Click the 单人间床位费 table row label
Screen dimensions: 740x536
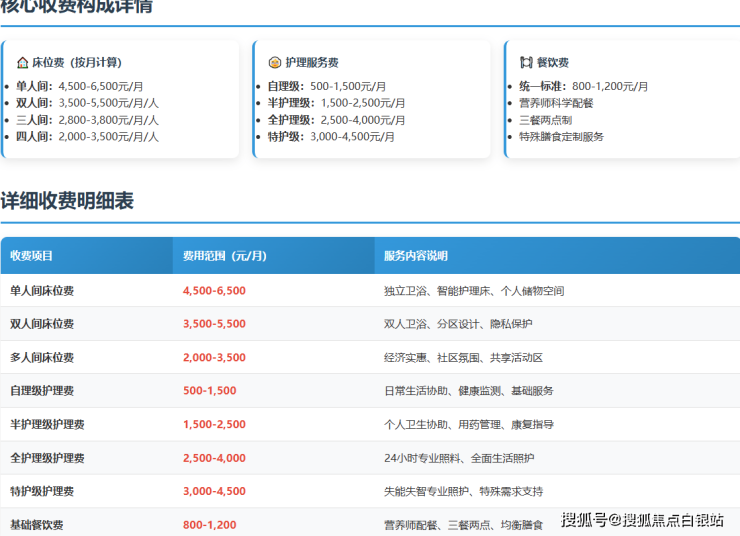(42, 291)
